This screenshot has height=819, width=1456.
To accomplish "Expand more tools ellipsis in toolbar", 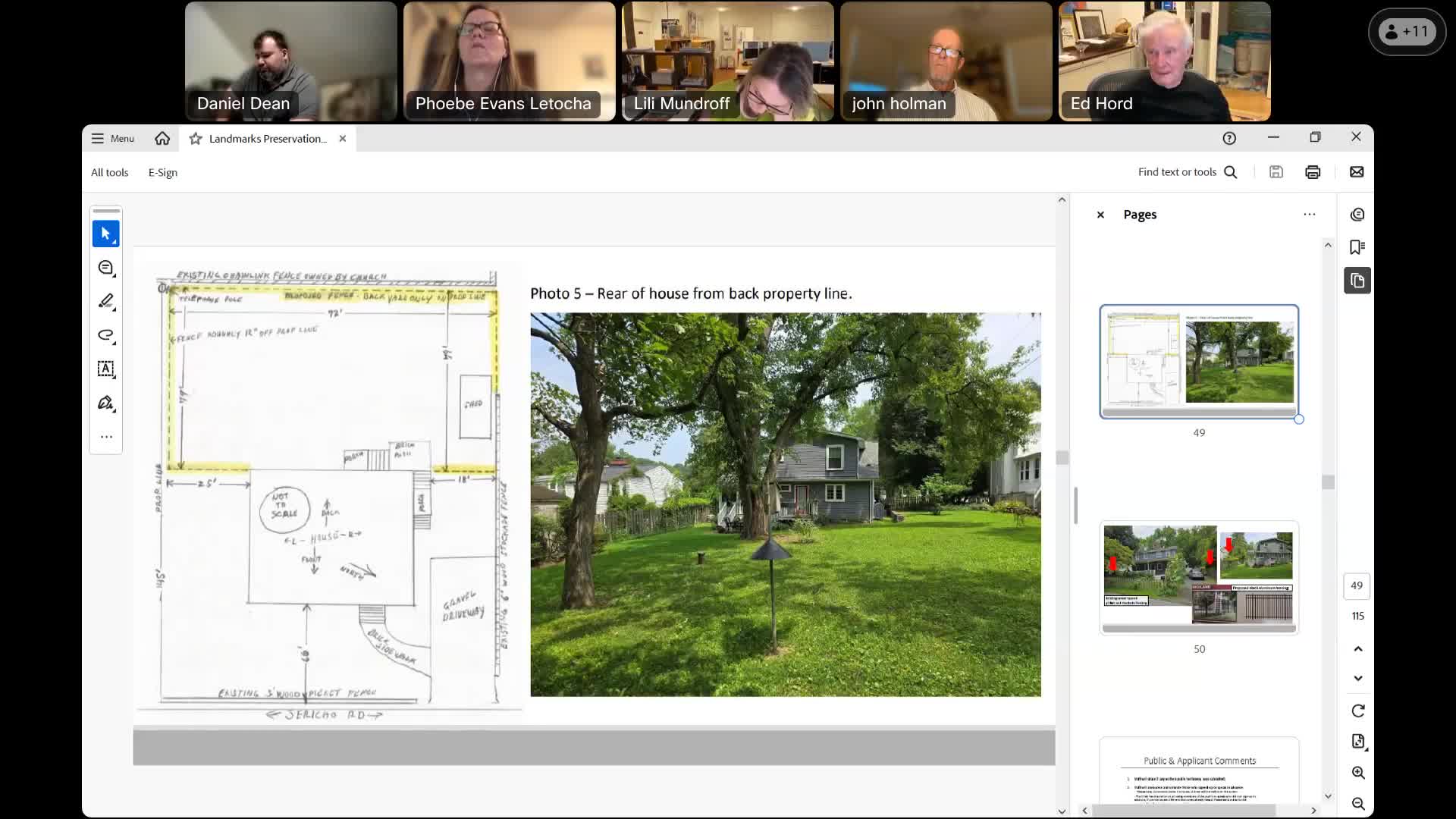I will 106,437.
